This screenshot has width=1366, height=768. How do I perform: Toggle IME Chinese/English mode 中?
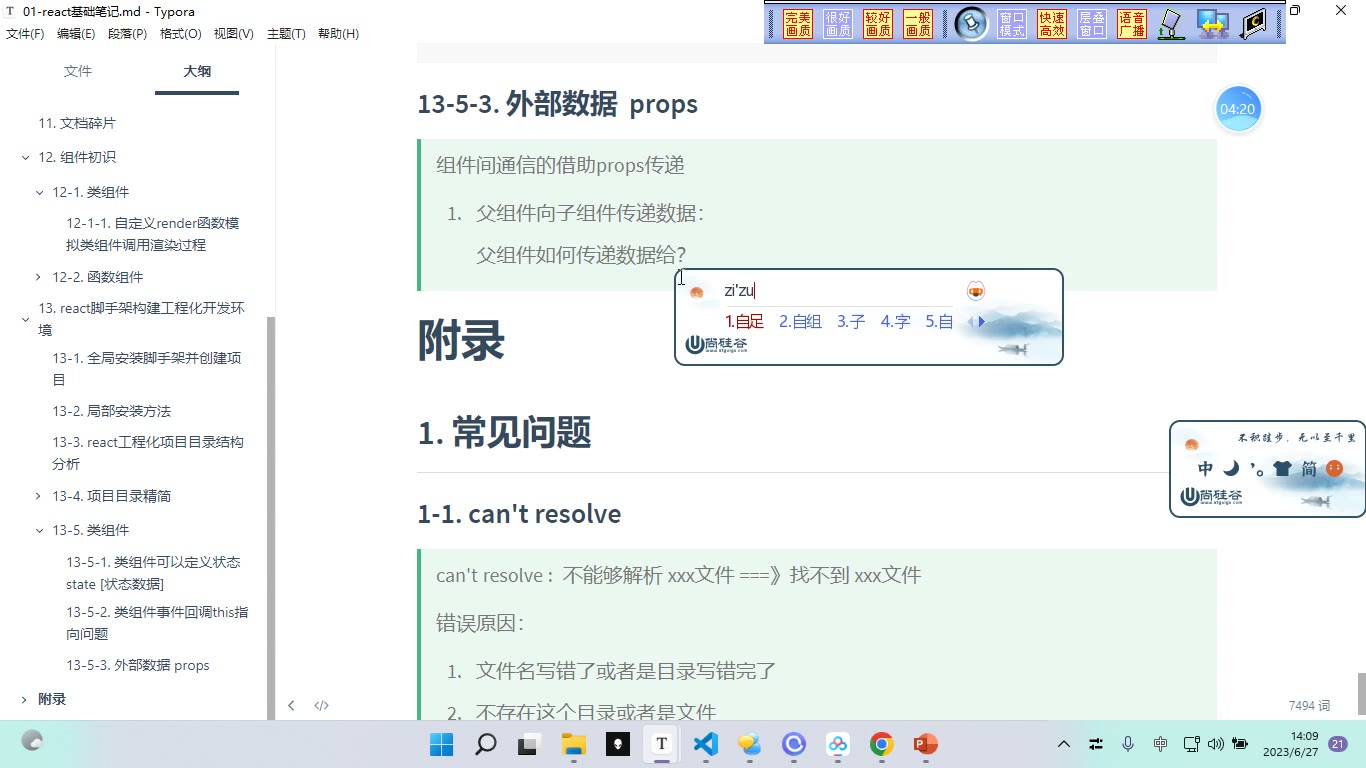1206,468
